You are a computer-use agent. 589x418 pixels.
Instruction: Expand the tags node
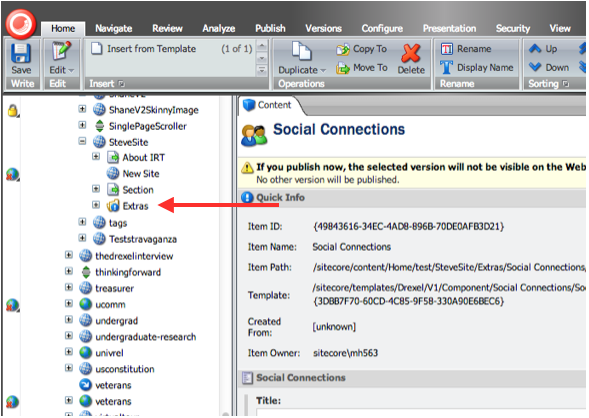click(82, 222)
